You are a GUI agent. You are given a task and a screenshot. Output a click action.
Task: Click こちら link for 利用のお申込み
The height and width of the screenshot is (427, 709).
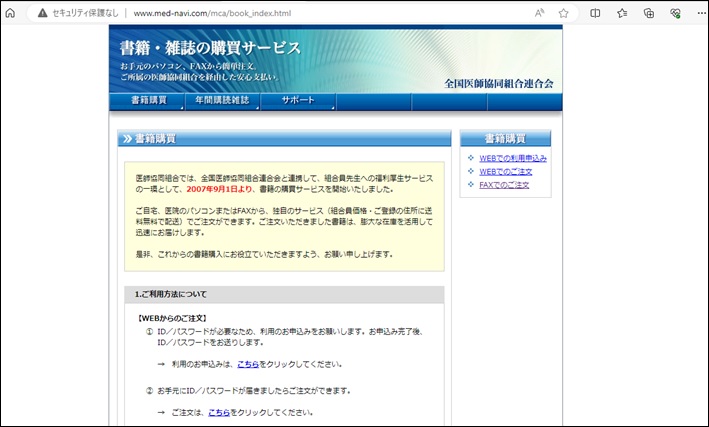[x=248, y=364]
